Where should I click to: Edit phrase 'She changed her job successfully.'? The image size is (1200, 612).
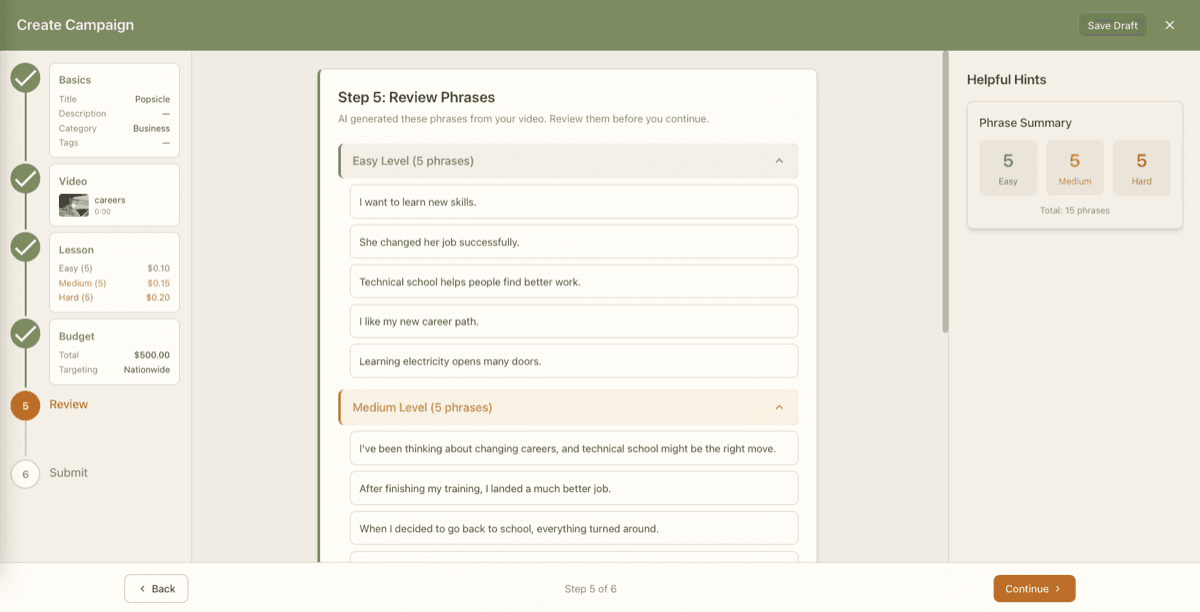[x=574, y=242]
